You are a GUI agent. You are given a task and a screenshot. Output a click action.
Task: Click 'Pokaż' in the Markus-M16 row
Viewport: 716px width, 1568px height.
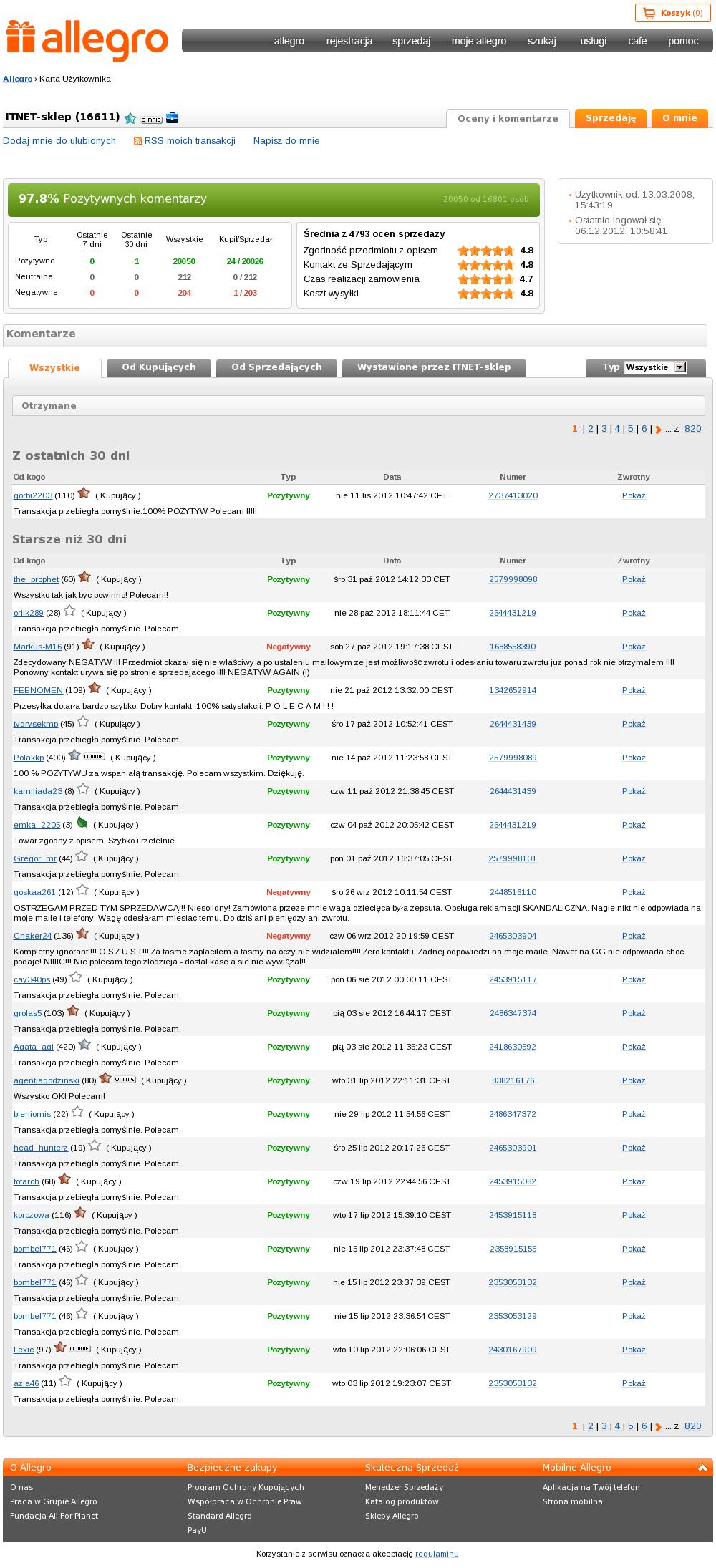coord(634,647)
